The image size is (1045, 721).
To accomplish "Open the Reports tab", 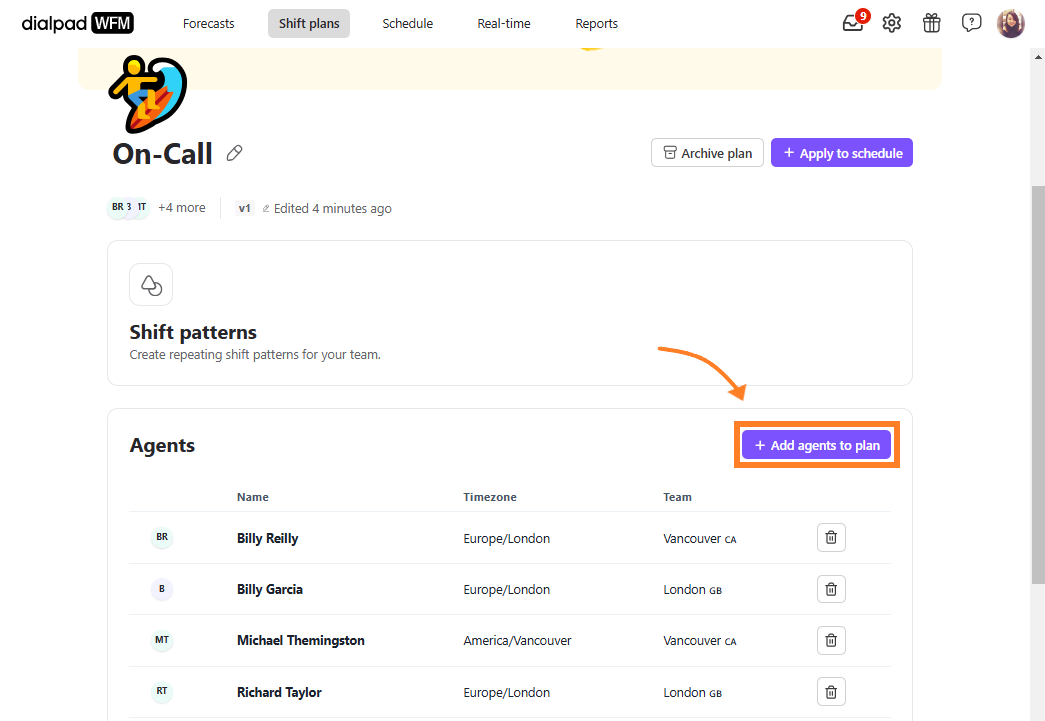I will [x=596, y=23].
